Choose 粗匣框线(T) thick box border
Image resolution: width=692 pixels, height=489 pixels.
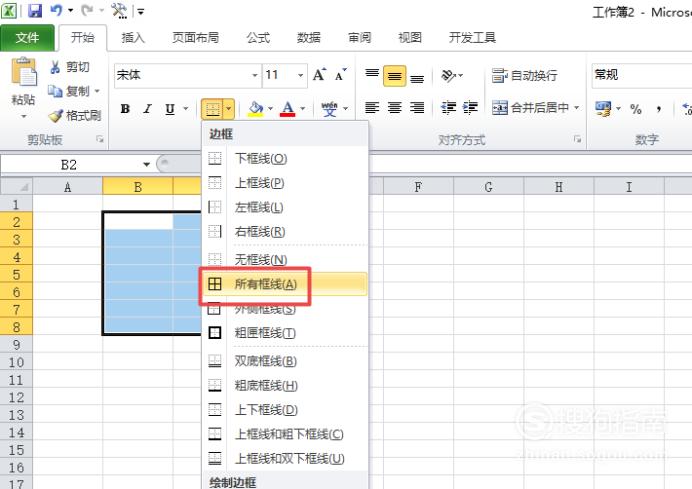tap(285, 333)
